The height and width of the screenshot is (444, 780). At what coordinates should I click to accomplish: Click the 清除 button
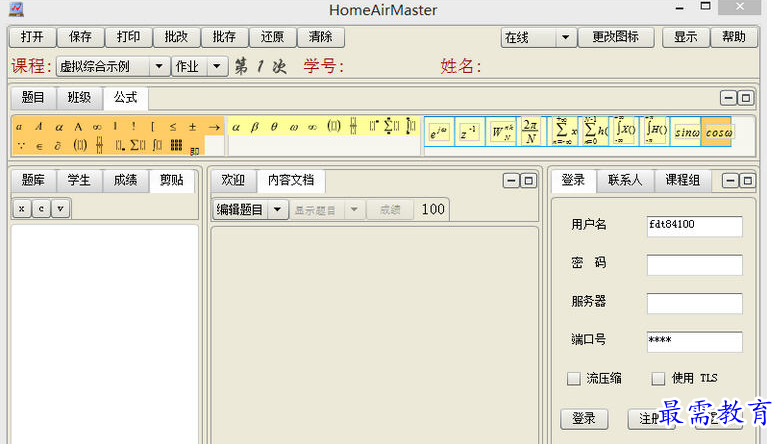320,37
